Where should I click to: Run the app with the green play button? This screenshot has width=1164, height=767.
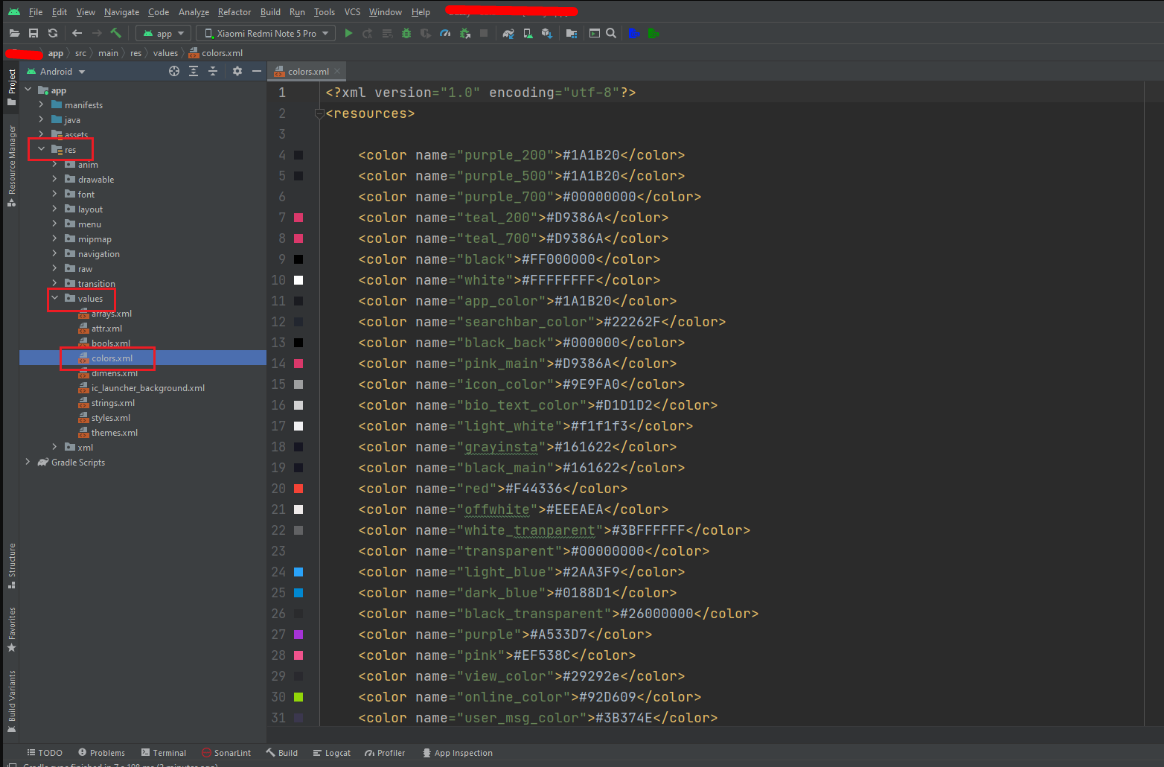click(x=348, y=33)
